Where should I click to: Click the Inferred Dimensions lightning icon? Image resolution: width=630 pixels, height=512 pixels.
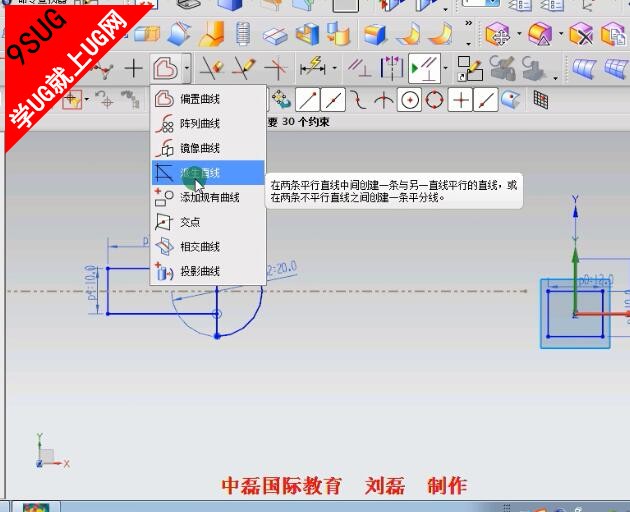point(314,68)
